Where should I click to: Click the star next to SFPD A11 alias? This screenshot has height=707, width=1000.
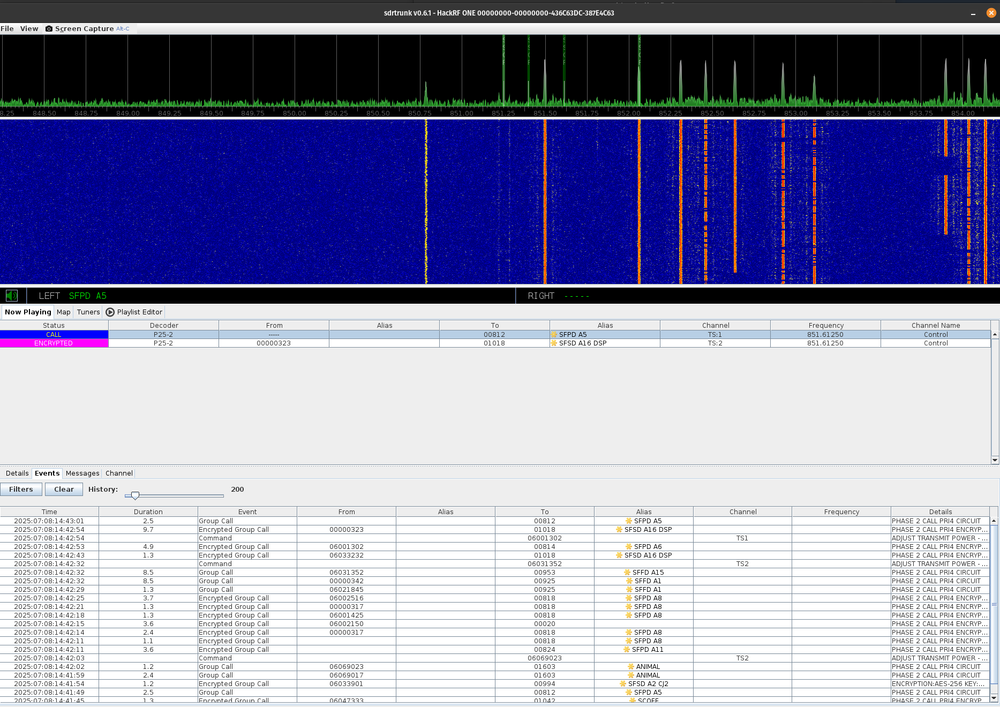tap(625, 649)
